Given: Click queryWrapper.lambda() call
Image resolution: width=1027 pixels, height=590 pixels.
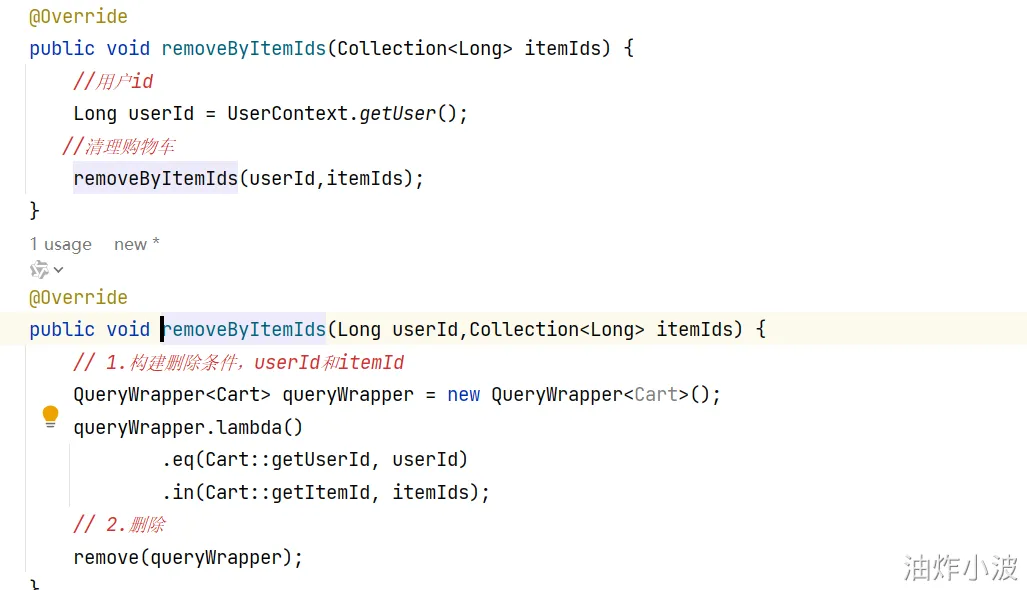Looking at the screenshot, I should click(188, 428).
